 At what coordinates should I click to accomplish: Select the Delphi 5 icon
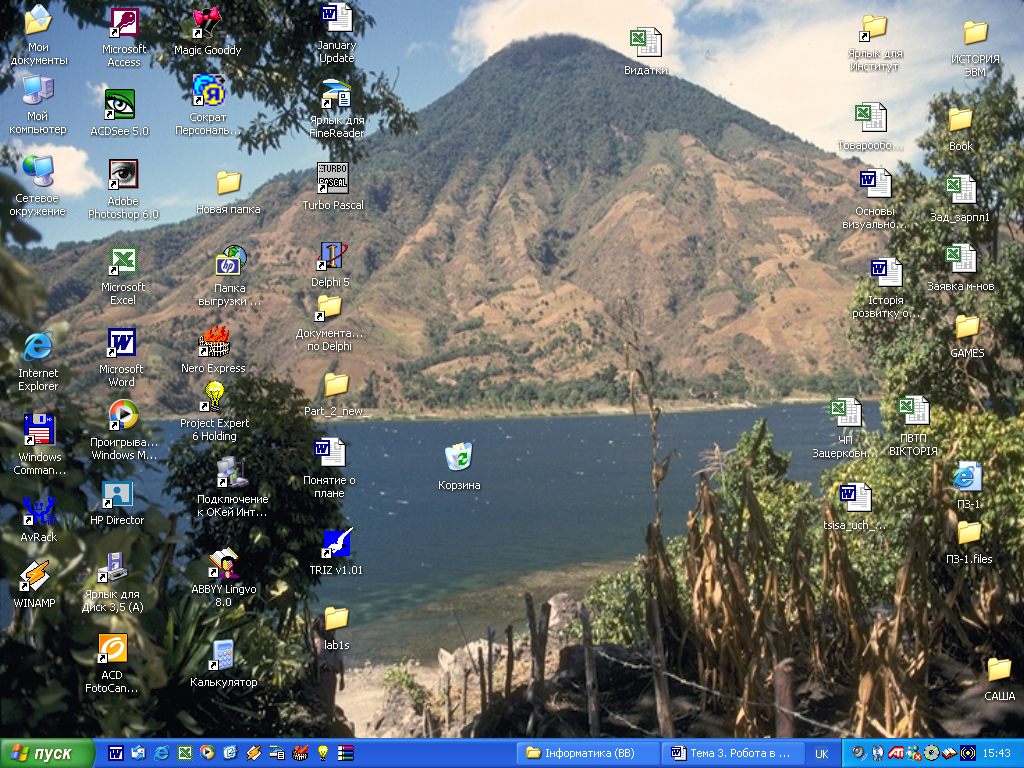pyautogui.click(x=331, y=256)
